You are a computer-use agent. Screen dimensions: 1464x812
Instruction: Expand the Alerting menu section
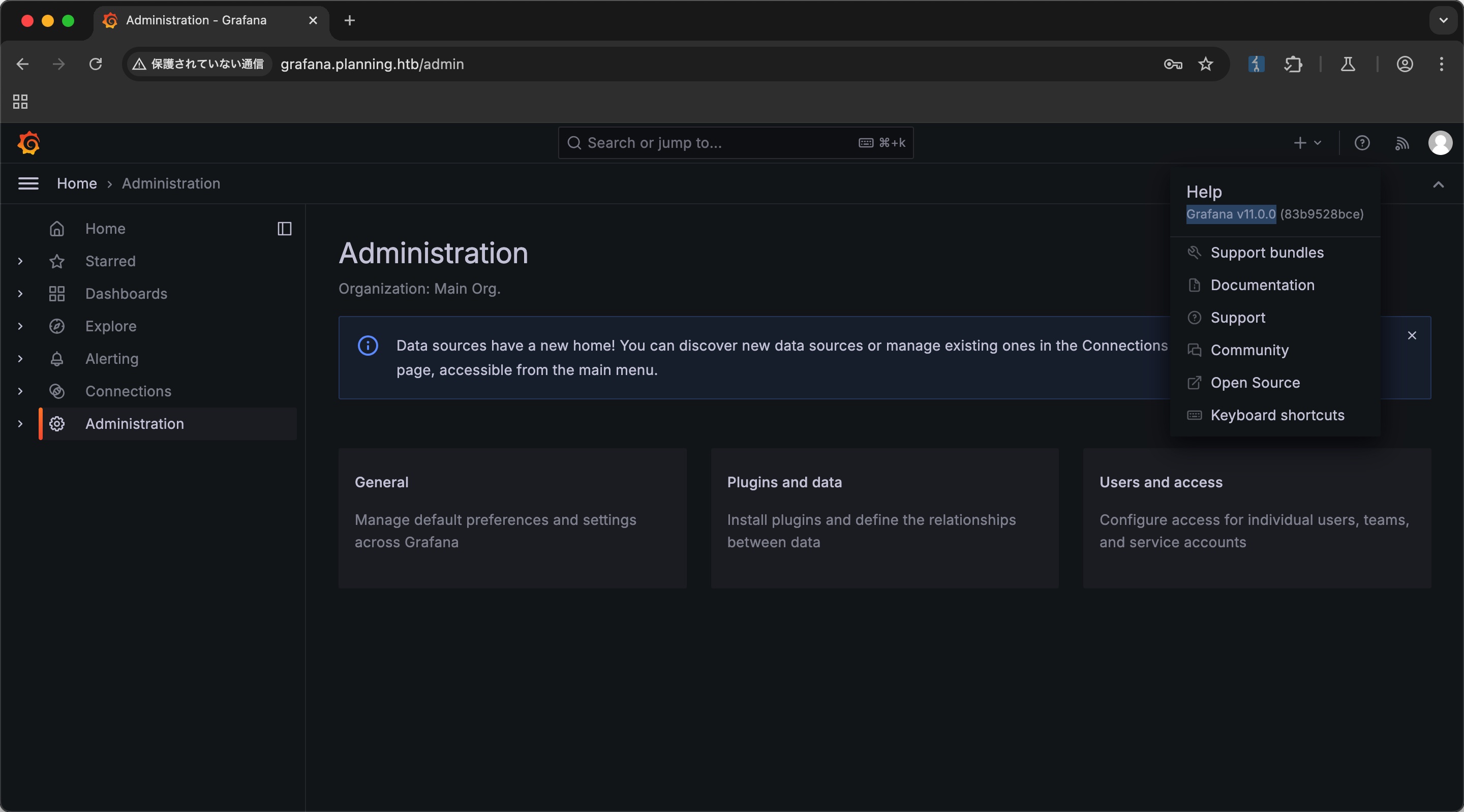tap(20, 359)
